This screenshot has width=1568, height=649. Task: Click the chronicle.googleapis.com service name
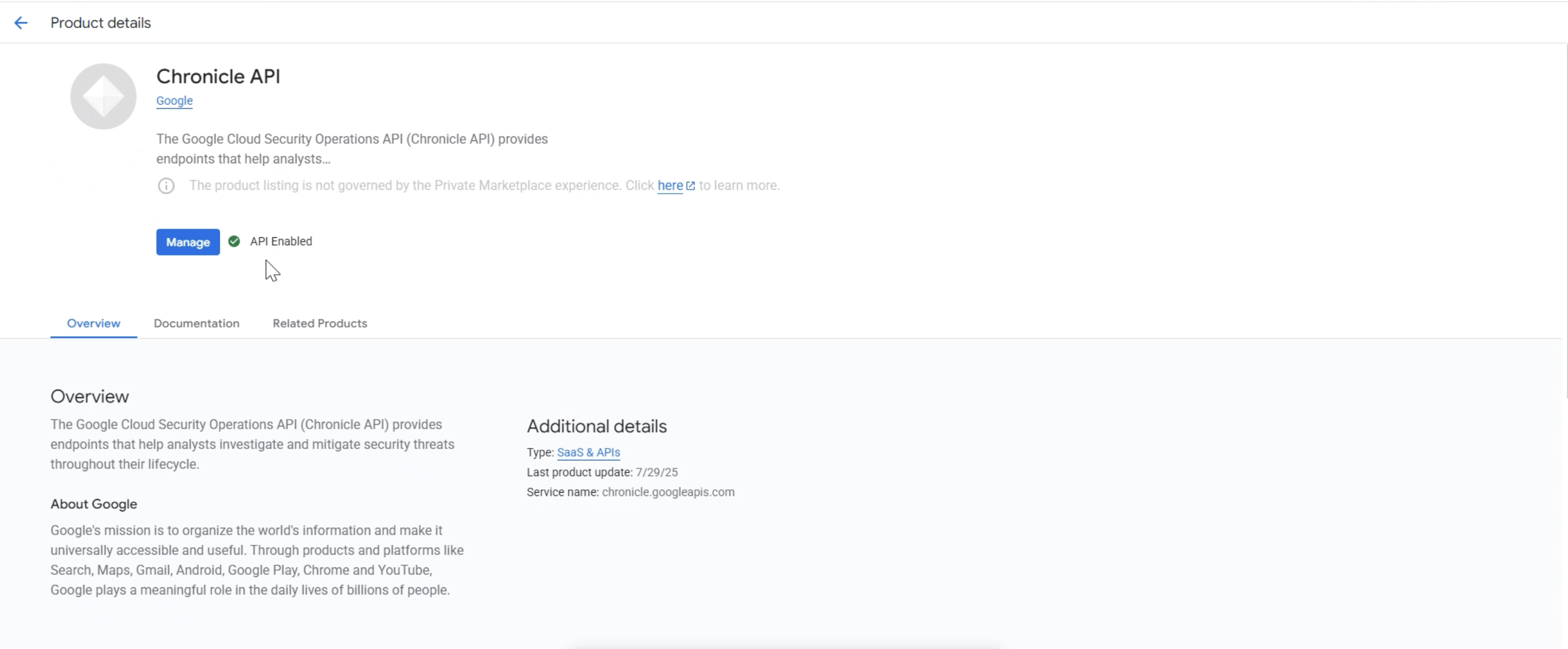pyautogui.click(x=668, y=492)
